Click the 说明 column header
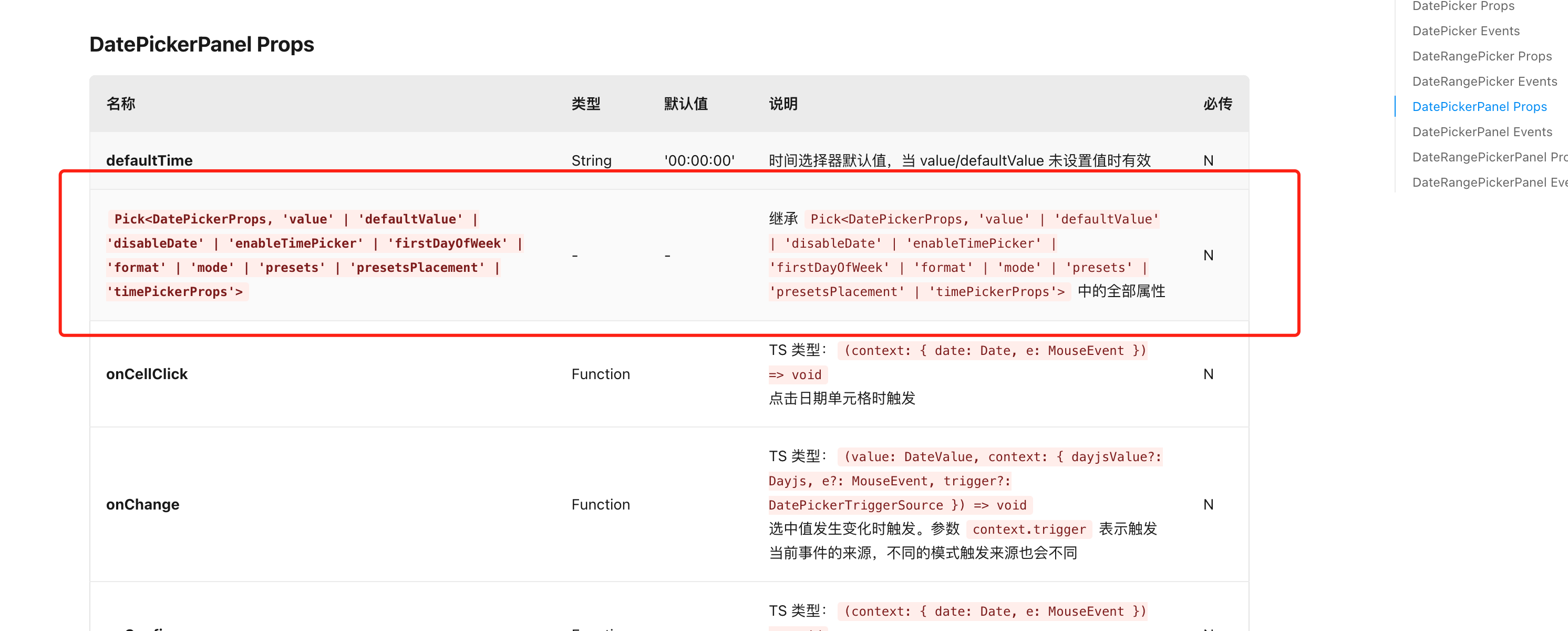 (783, 104)
